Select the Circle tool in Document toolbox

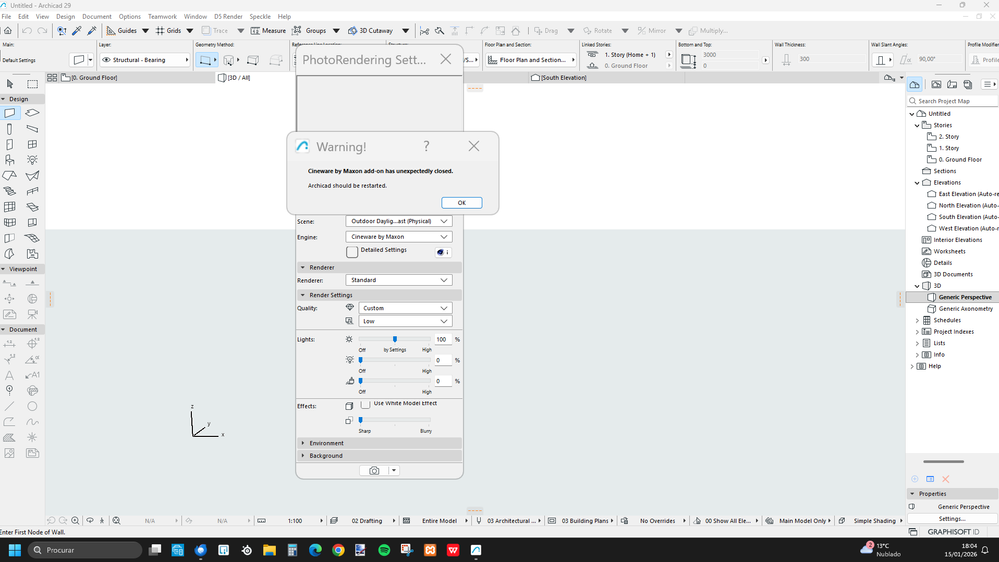tap(32, 406)
